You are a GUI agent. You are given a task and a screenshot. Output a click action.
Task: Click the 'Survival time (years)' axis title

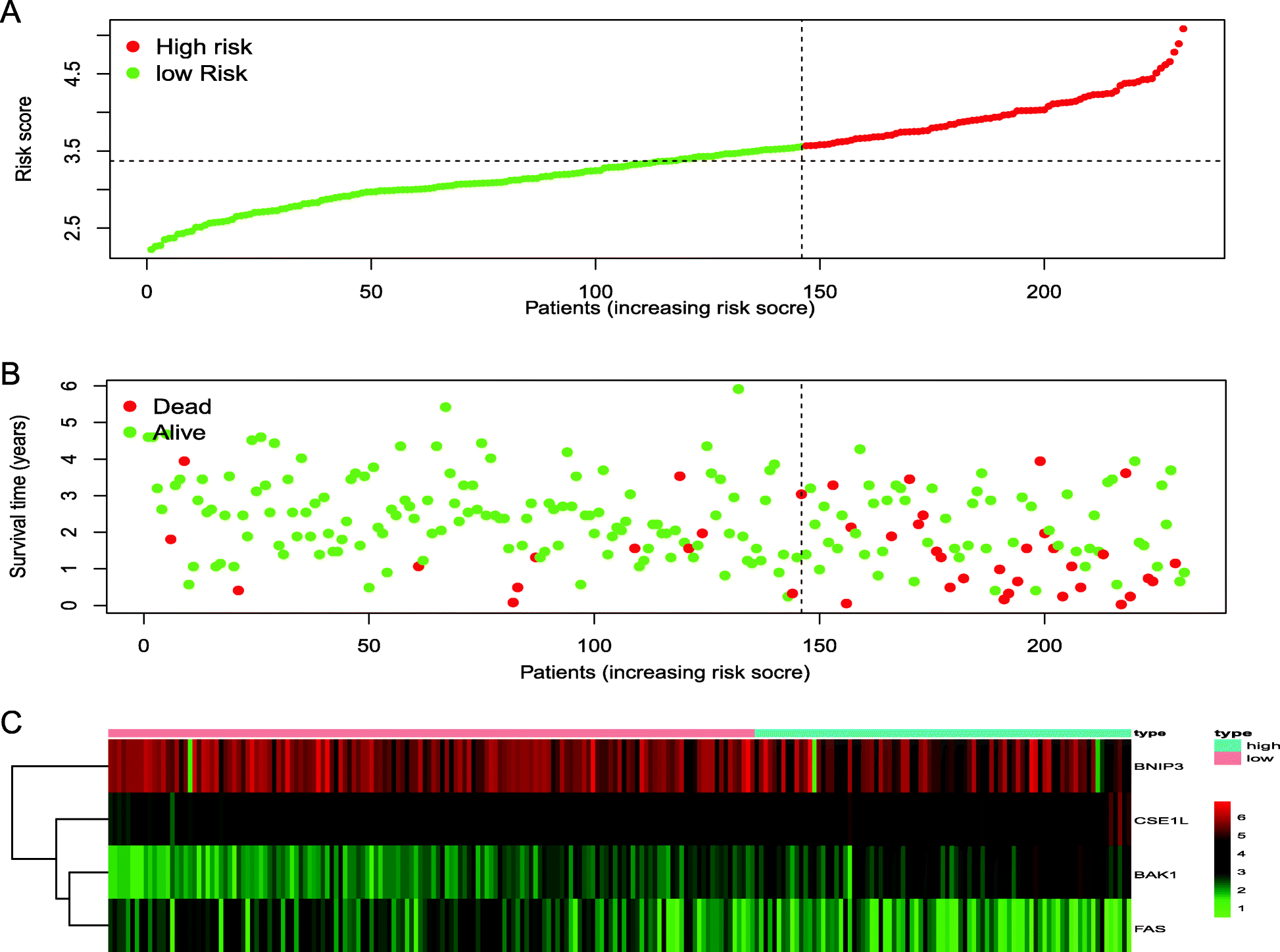pyautogui.click(x=18, y=496)
